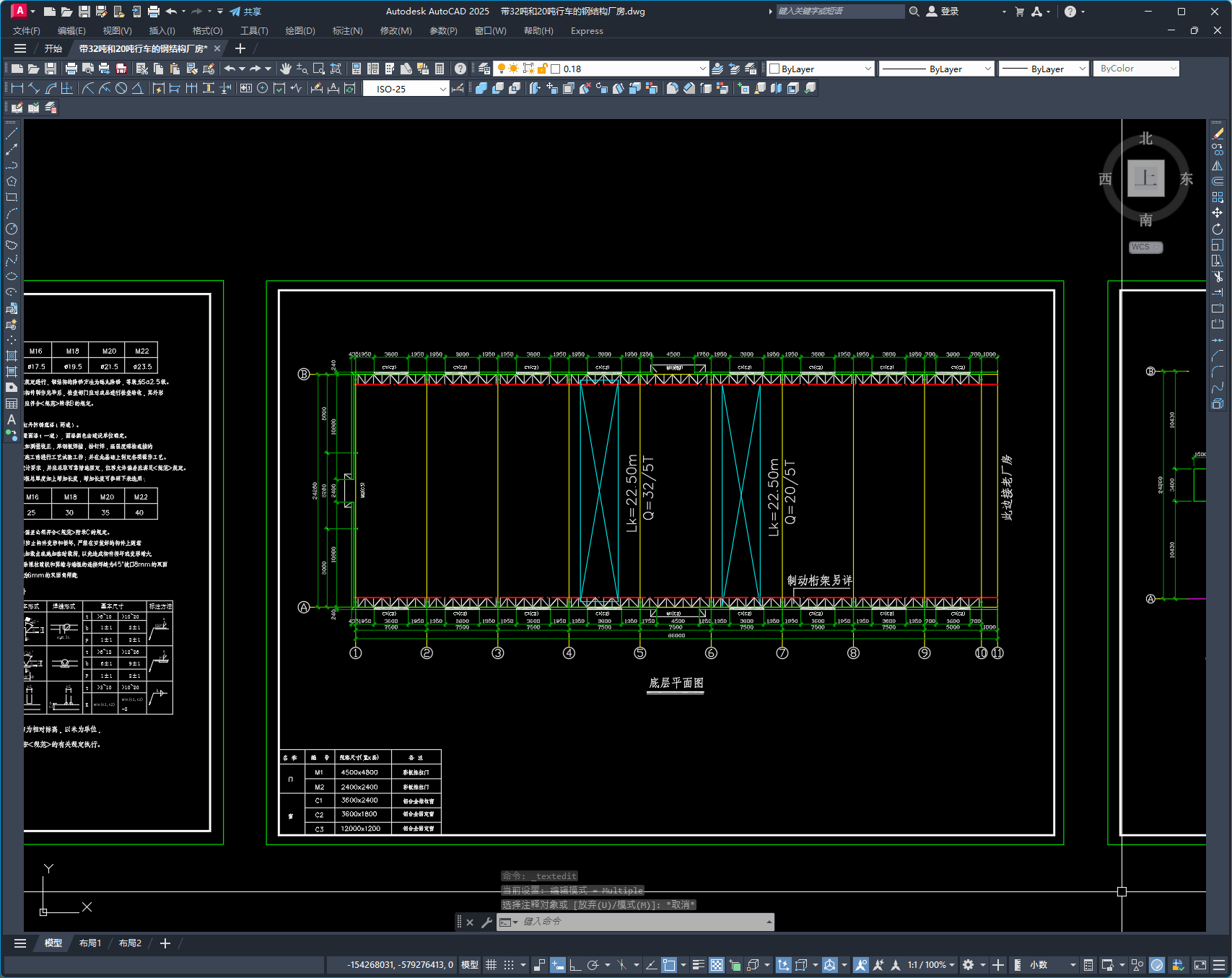Click the WCS button below the ViewCube
Image resolution: width=1232 pixels, height=978 pixels.
(x=1145, y=247)
